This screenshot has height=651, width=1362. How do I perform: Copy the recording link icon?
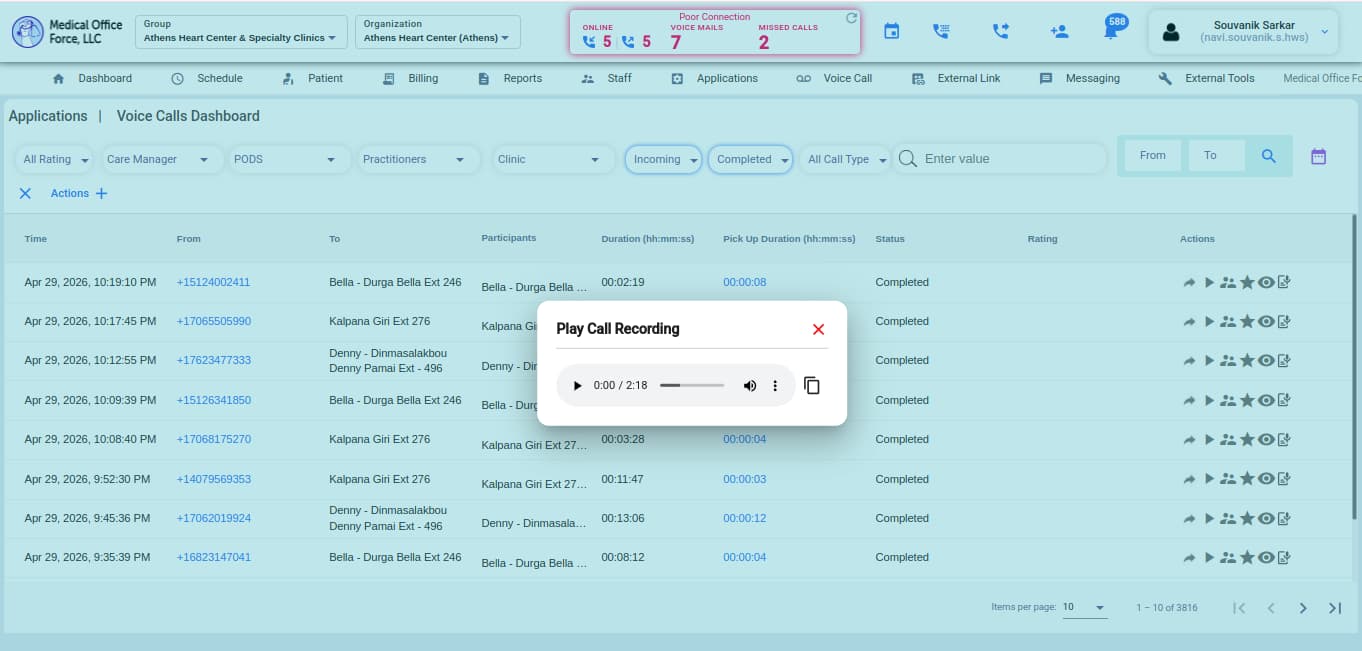[812, 386]
